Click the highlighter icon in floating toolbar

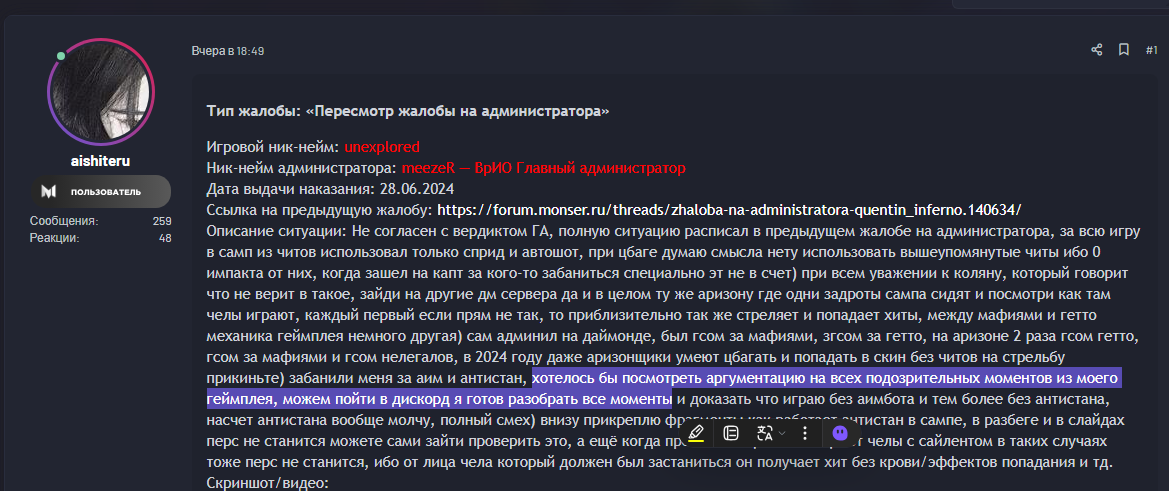point(696,433)
